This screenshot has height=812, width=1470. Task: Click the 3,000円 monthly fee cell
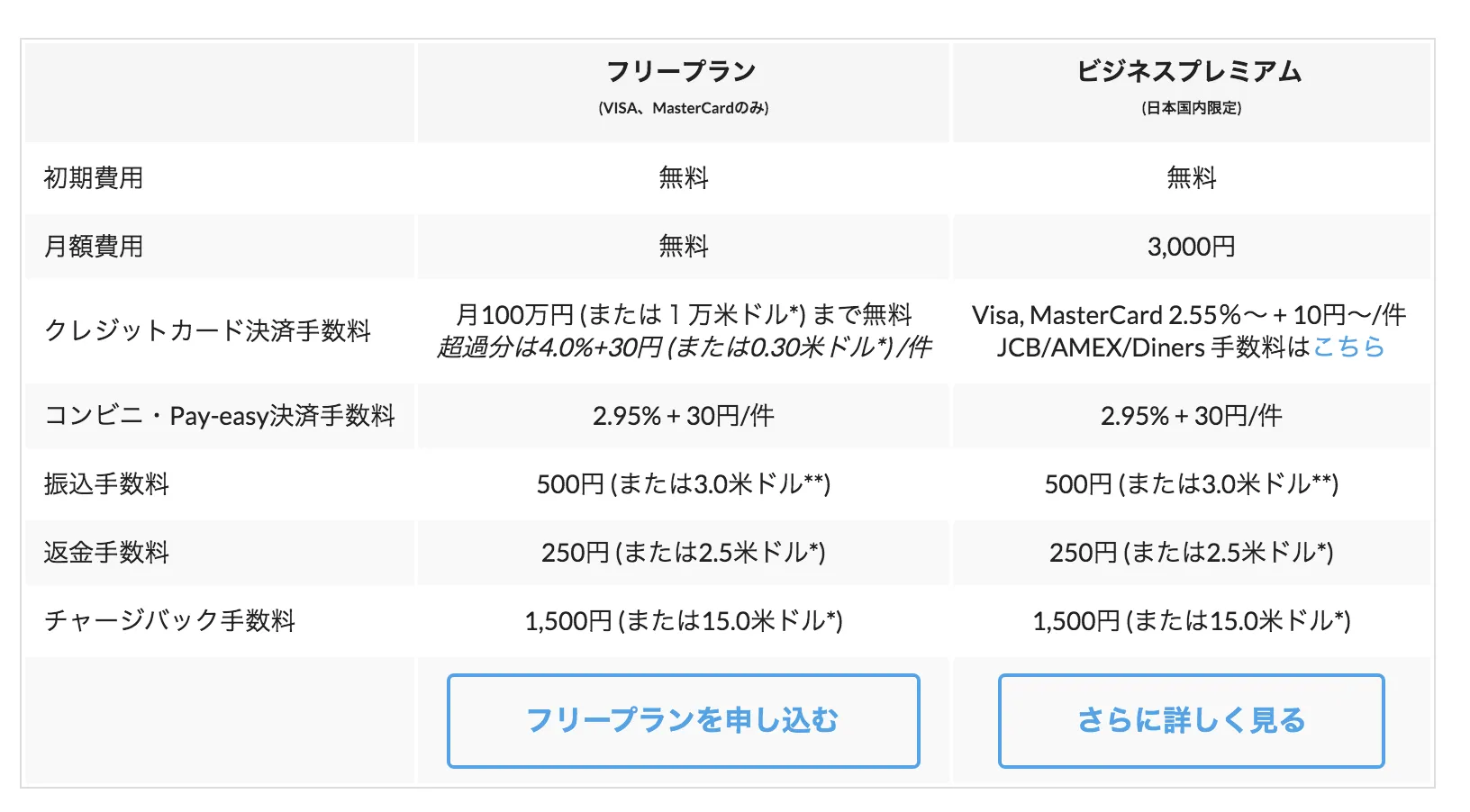(1191, 246)
